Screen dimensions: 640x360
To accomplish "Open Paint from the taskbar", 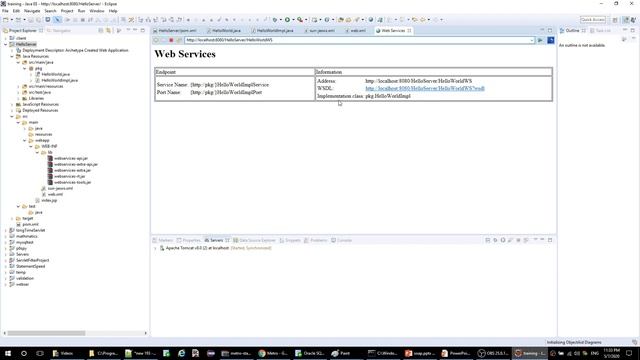I will [341, 353].
